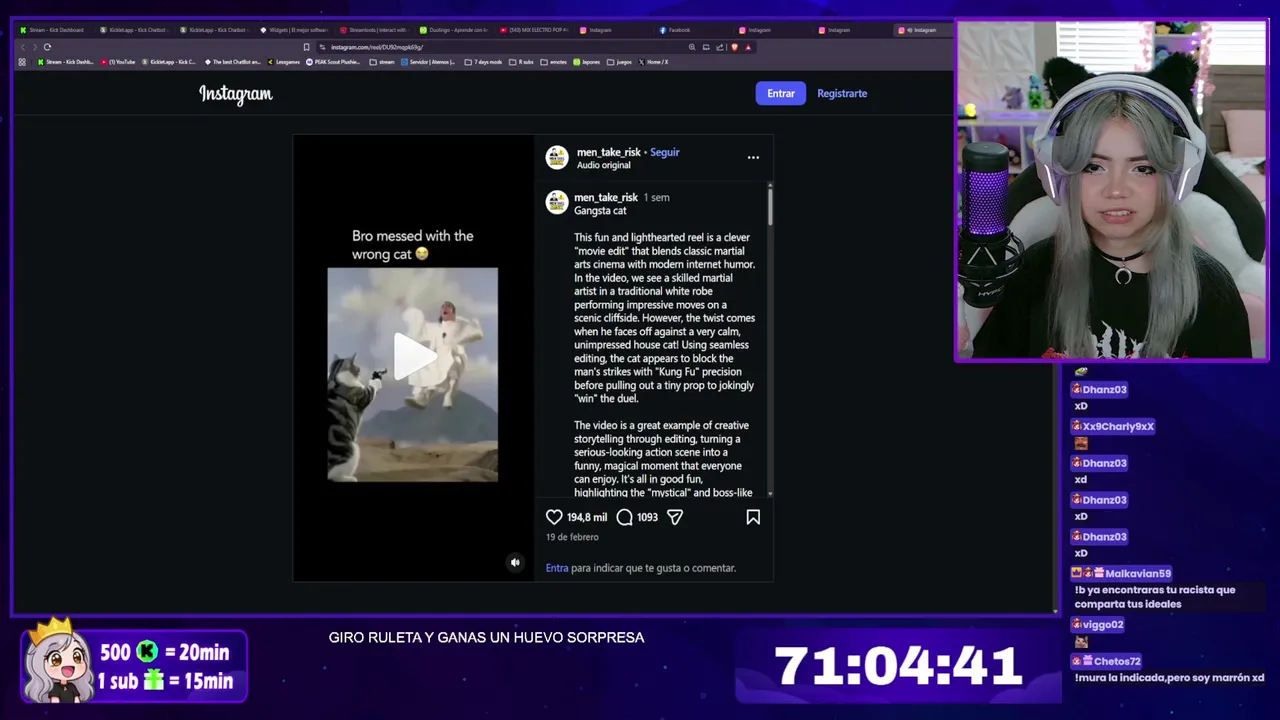
Task: Open the Lessgames bookmark
Action: click(283, 62)
